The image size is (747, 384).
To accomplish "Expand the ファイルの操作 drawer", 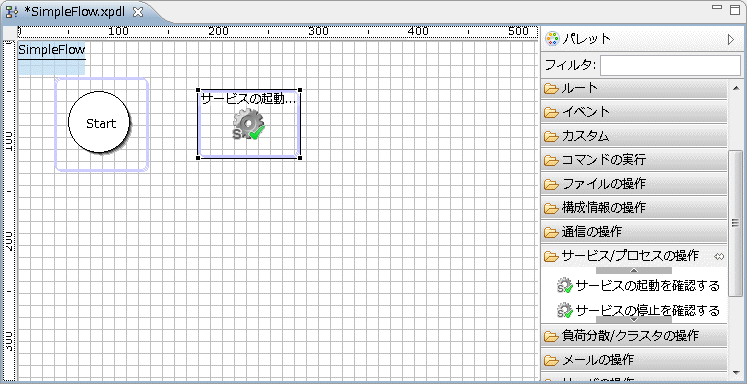I will click(x=634, y=184).
